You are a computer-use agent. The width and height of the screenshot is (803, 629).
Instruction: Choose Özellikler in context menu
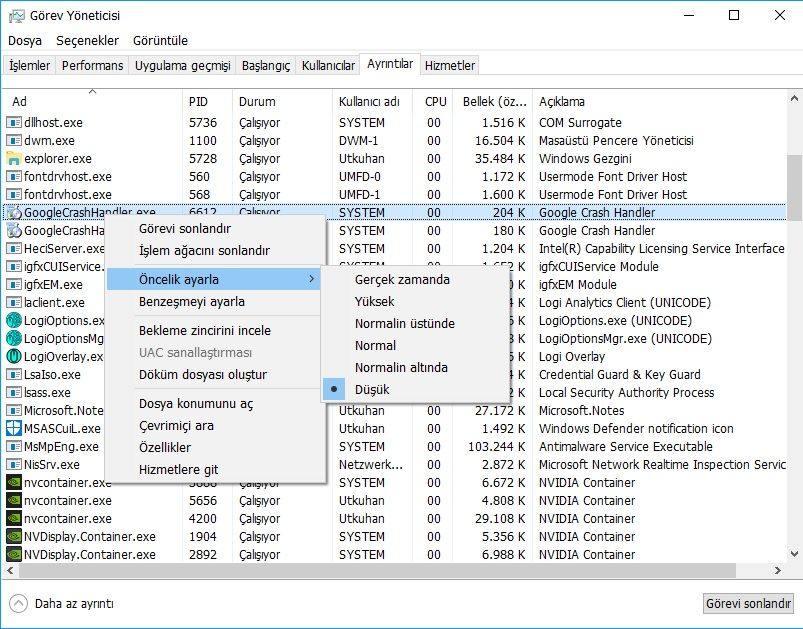tap(214, 448)
